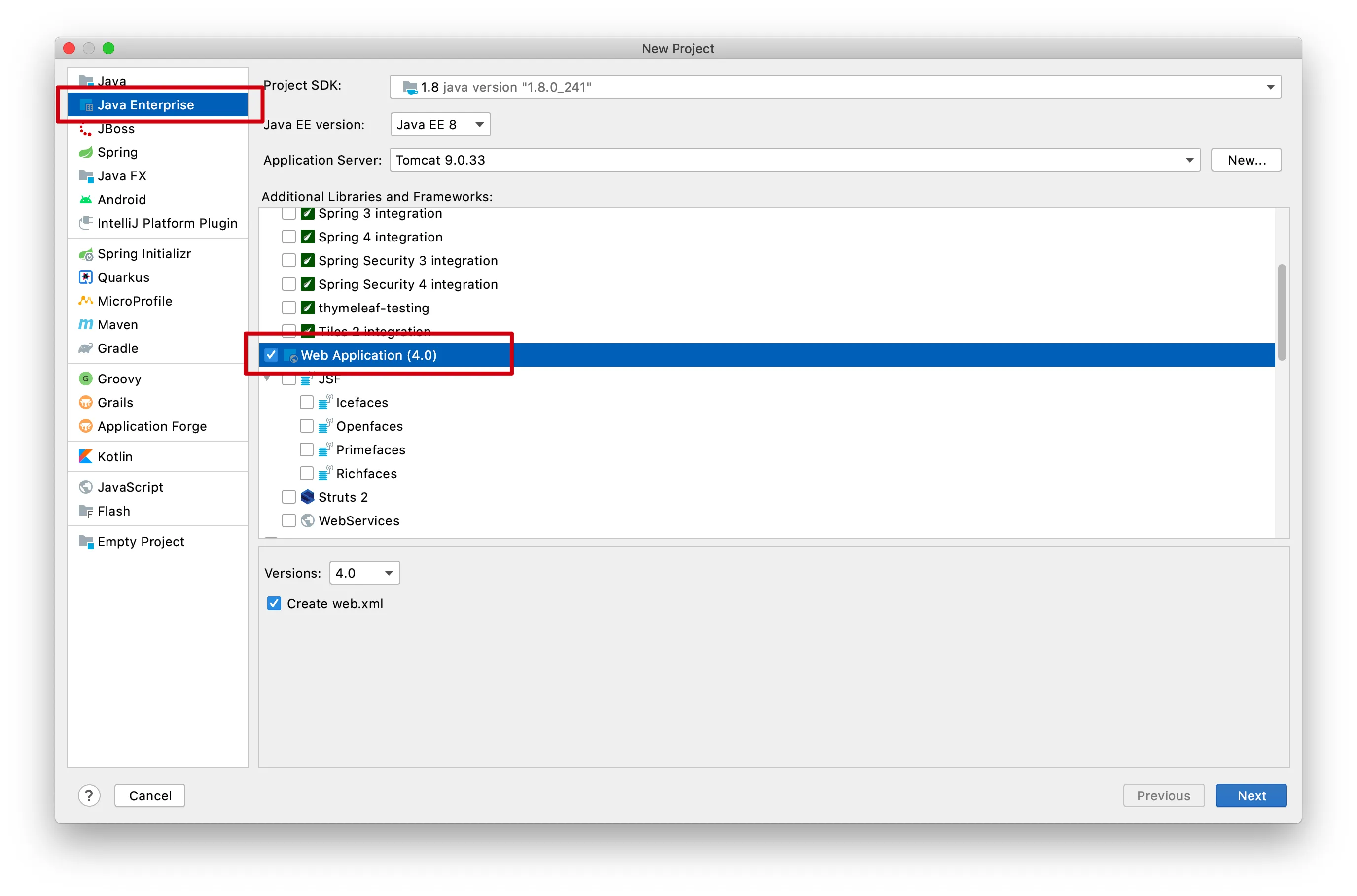This screenshot has height=896, width=1357.
Task: Select the Spring project type
Action: pos(158,153)
